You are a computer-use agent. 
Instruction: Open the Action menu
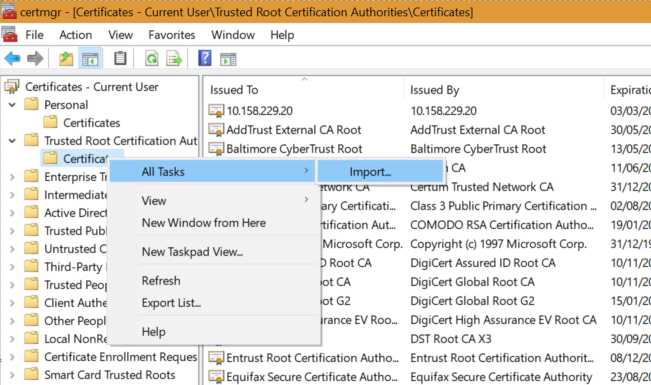[76, 35]
